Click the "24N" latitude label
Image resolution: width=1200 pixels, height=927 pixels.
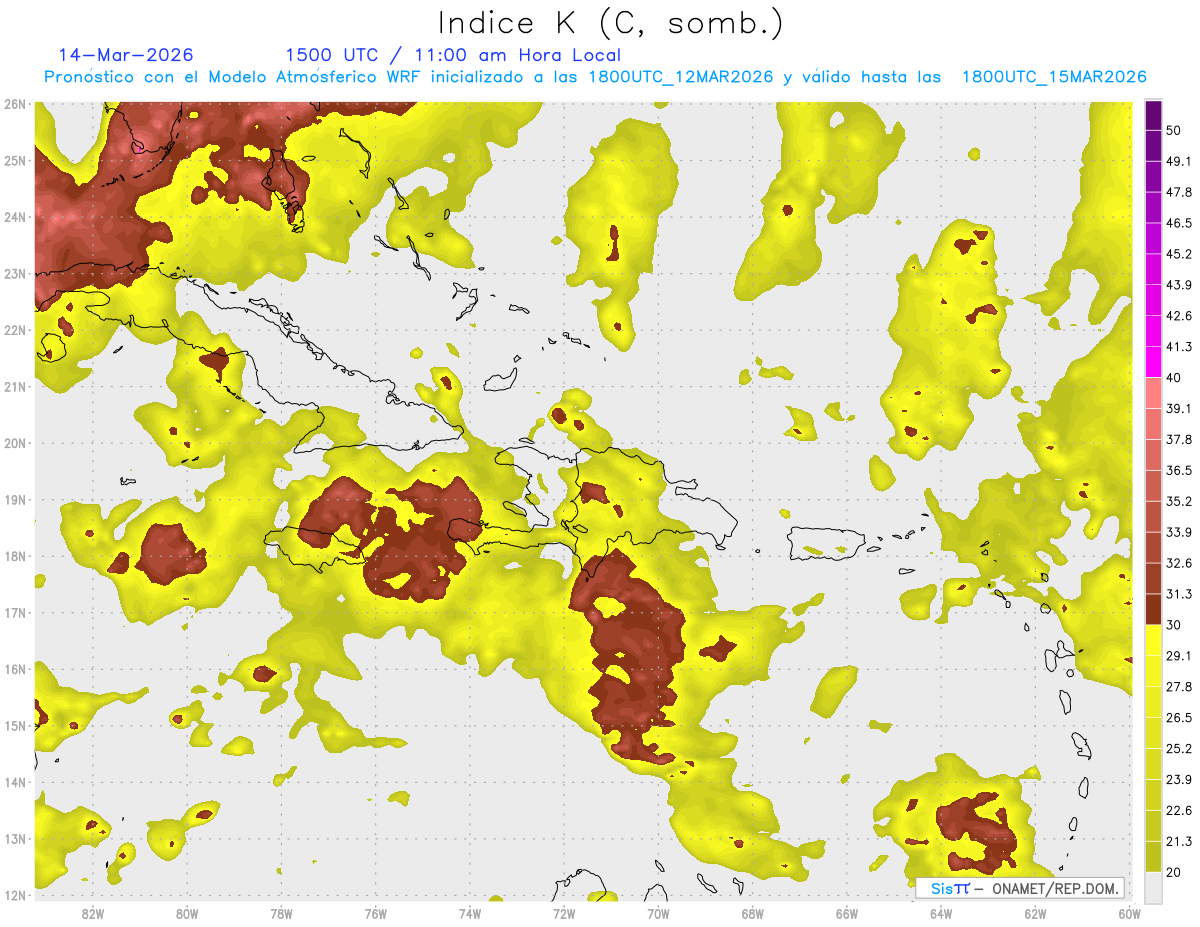14,217
